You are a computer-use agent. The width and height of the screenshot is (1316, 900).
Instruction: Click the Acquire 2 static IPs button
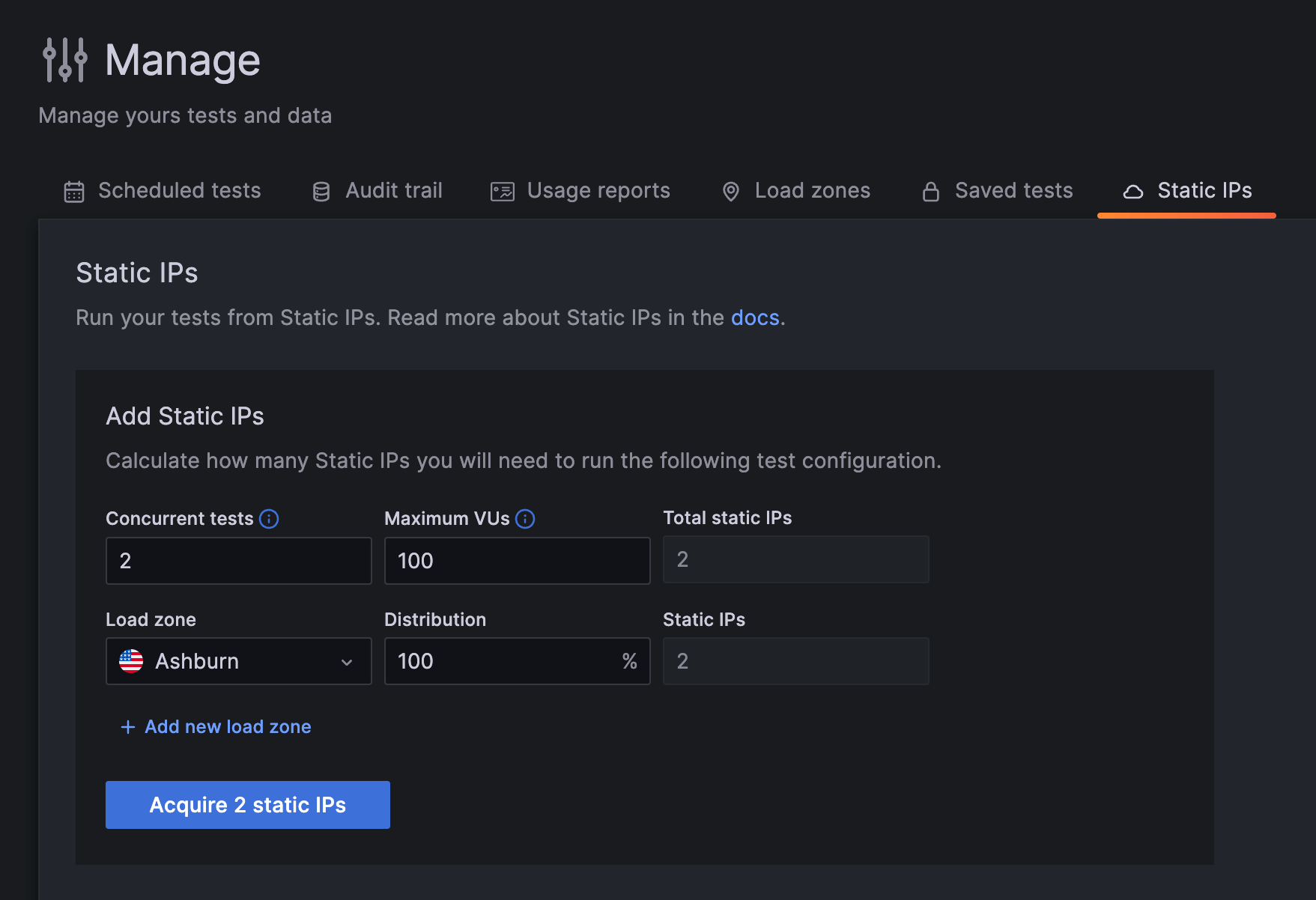coord(247,805)
